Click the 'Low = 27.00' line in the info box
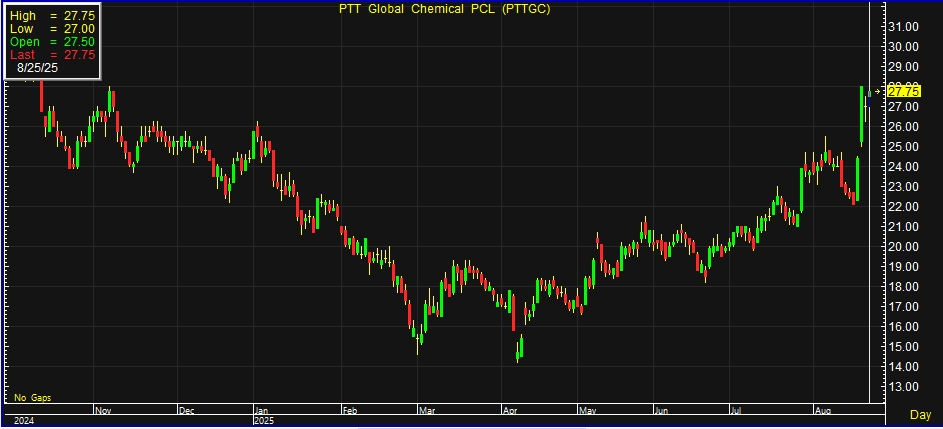Screen dimensions: 943x429 (x=52, y=29)
